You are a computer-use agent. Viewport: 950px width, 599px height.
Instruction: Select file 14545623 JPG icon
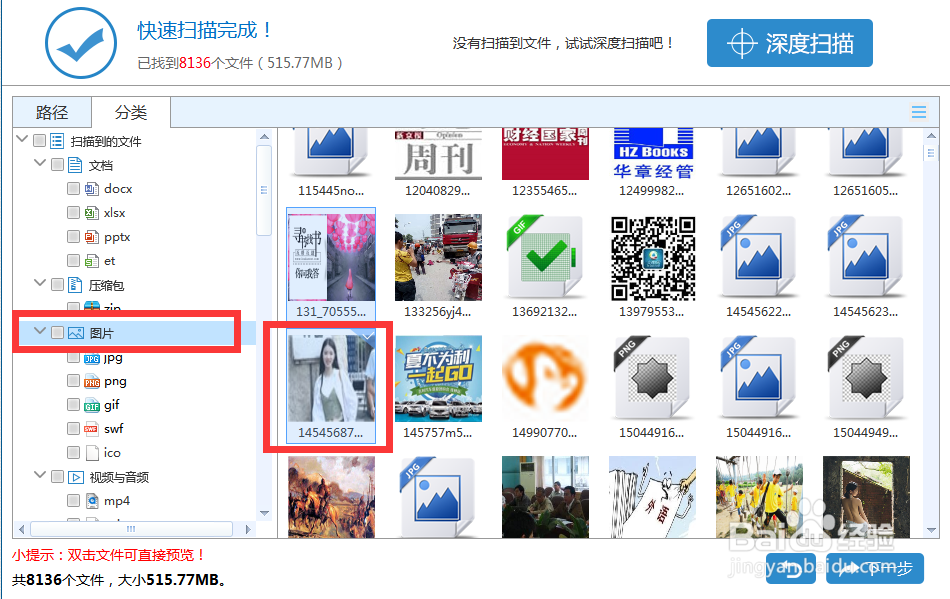coord(865,258)
